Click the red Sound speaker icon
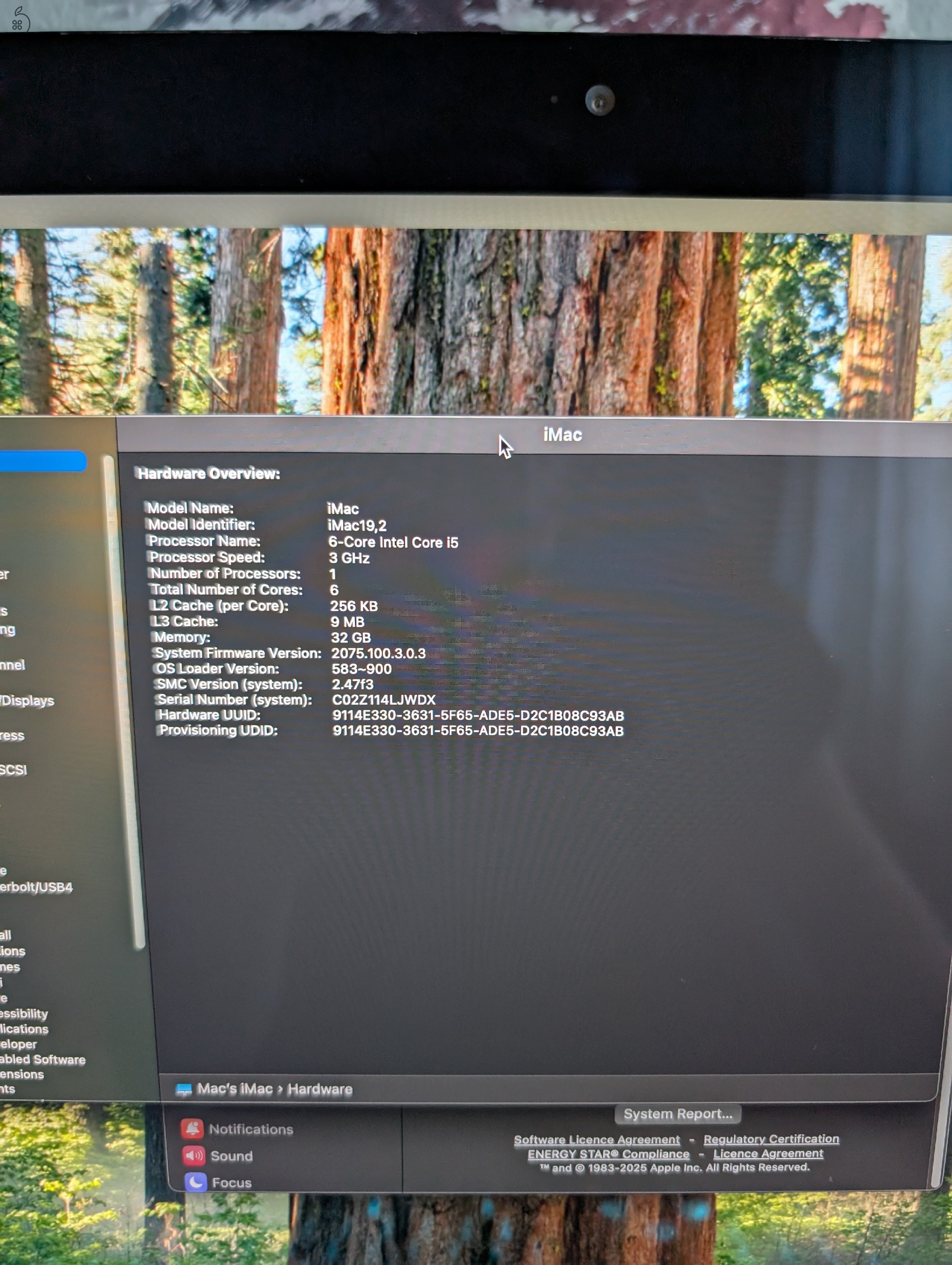 click(193, 1155)
